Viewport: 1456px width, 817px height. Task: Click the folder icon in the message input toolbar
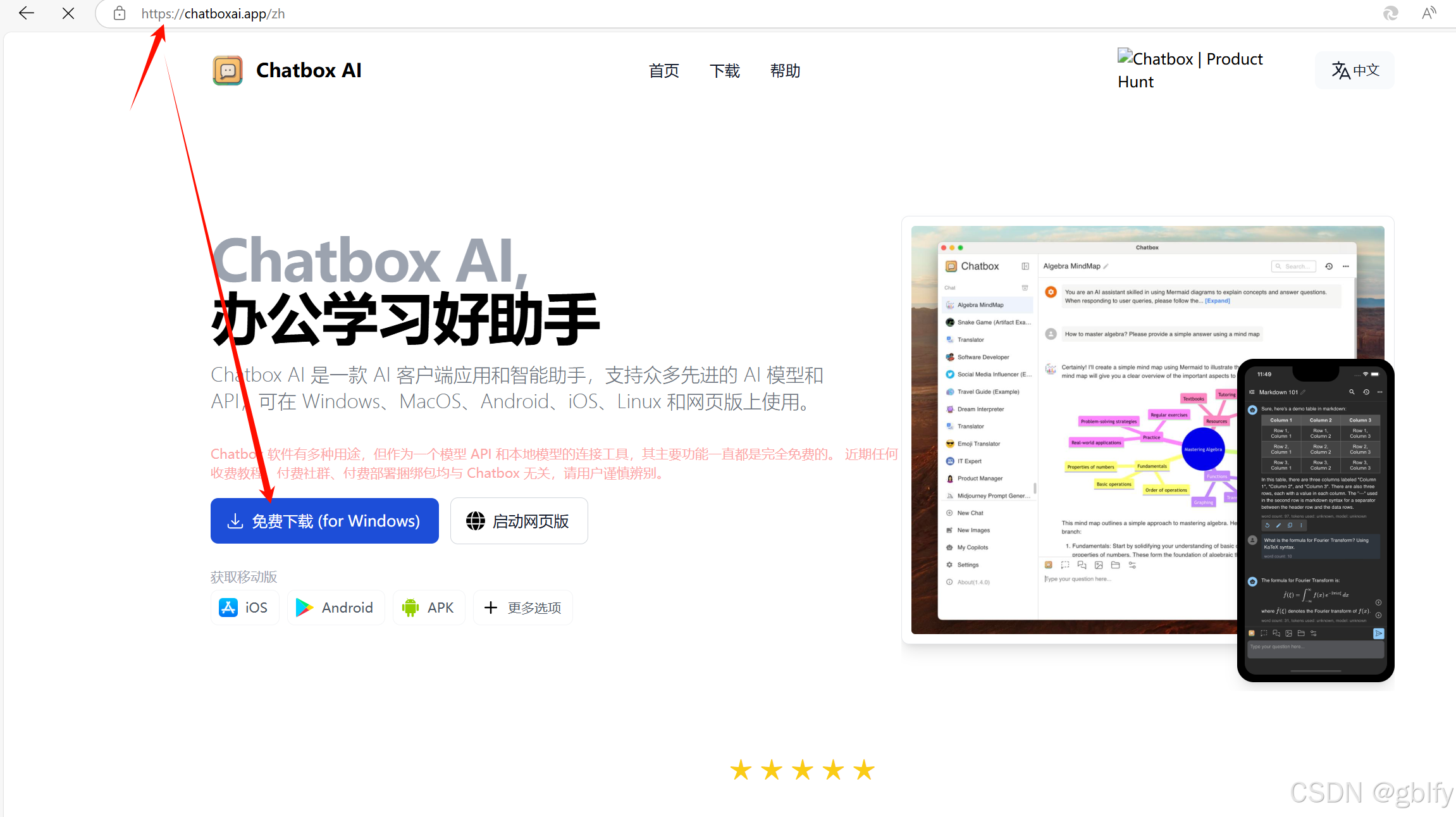1116,565
